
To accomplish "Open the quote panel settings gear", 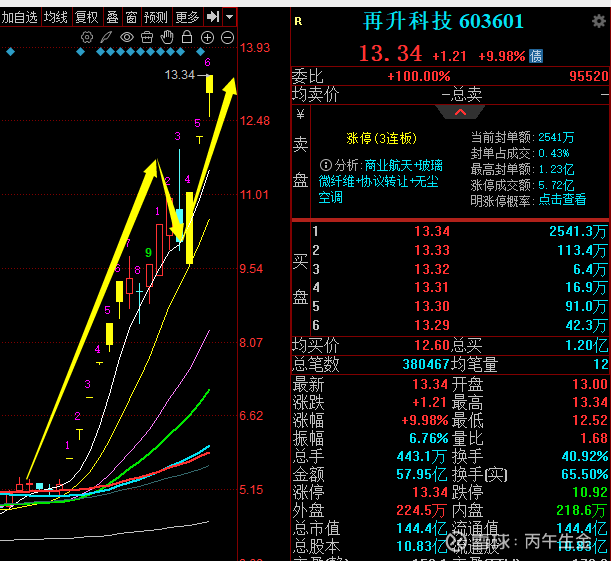I will 599,21.
